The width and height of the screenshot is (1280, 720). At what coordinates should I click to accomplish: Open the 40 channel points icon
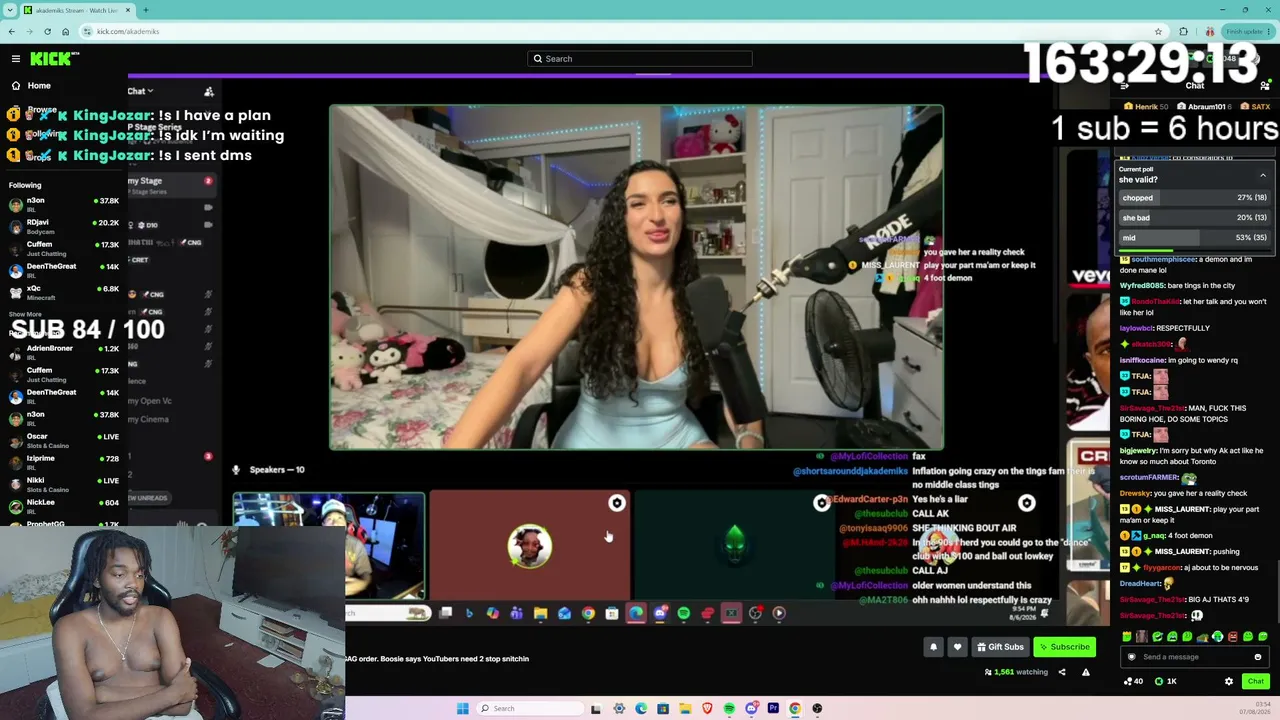(1133, 681)
